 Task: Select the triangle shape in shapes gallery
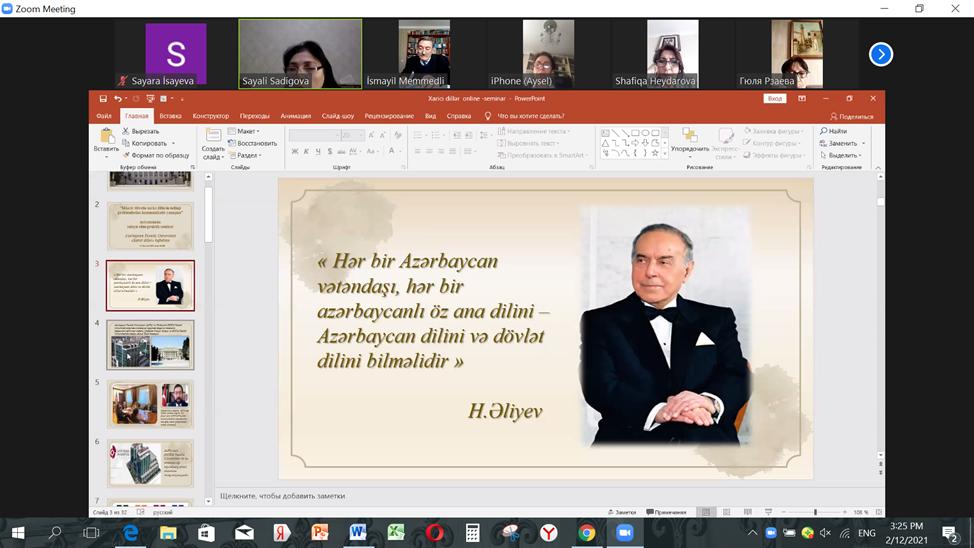coord(605,143)
